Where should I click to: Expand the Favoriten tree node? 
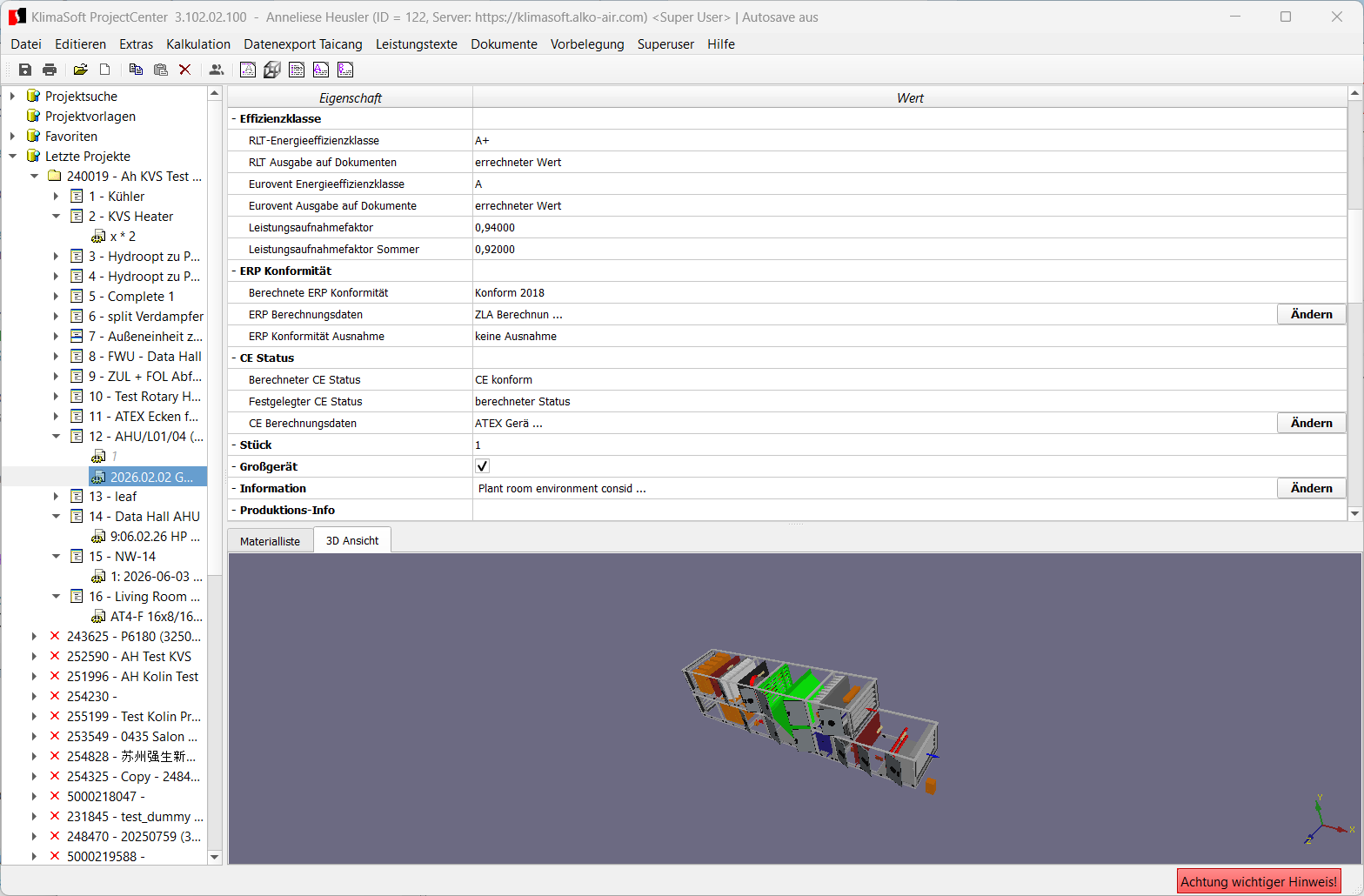(12, 136)
